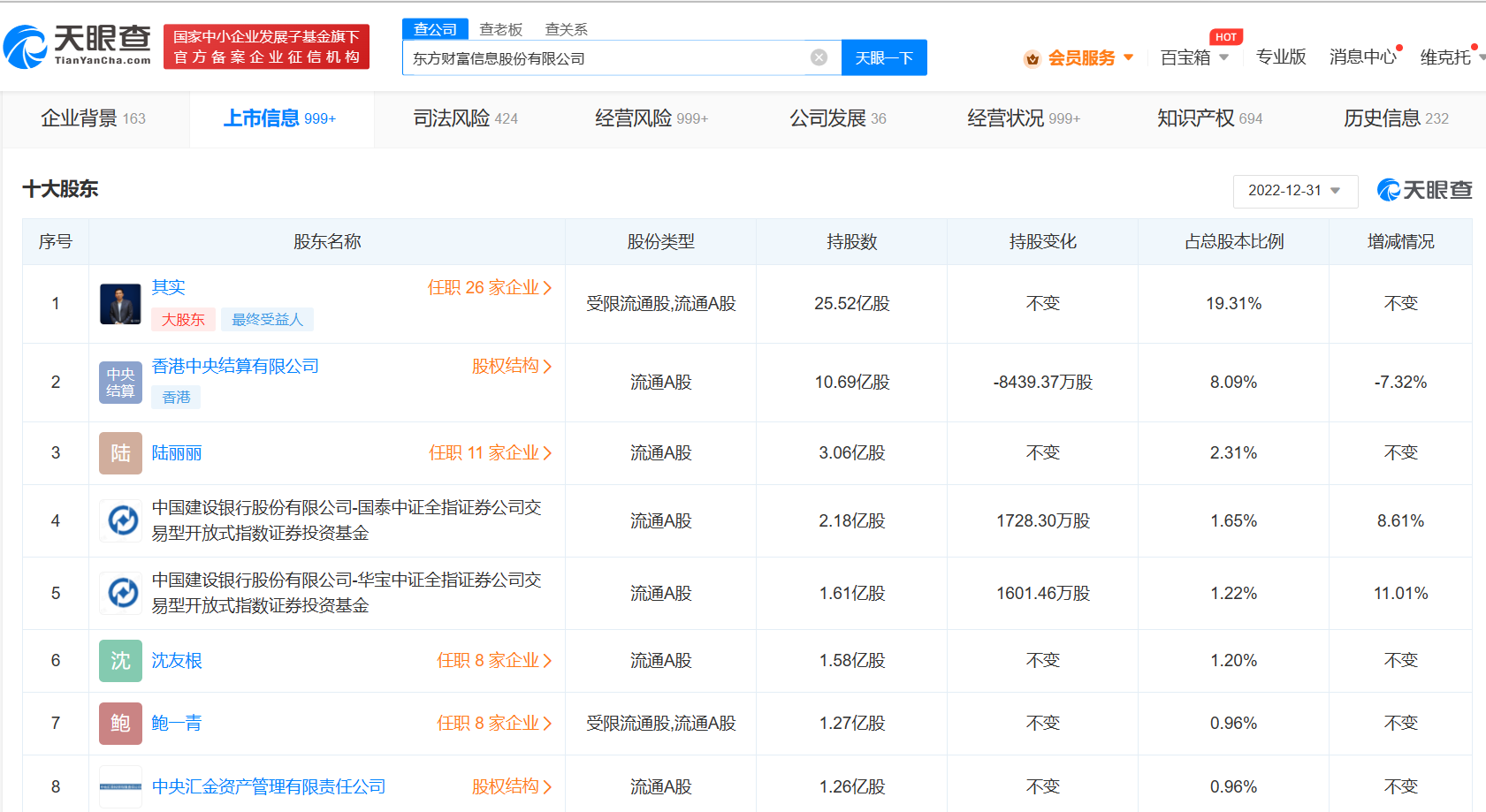Open 中央汇金资产管理有限责任公司 link
The image size is (1486, 812).
click(269, 786)
